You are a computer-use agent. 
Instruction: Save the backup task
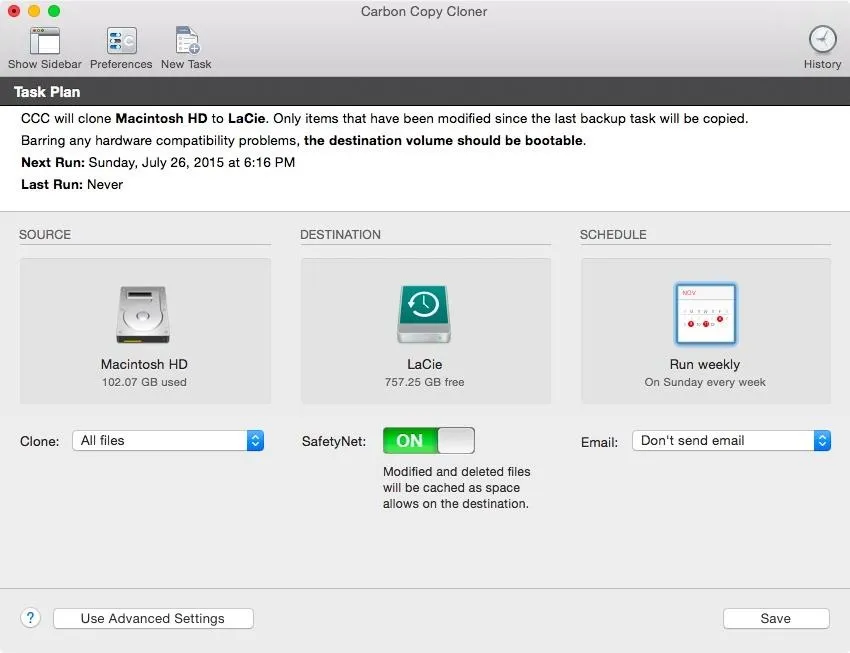[776, 618]
